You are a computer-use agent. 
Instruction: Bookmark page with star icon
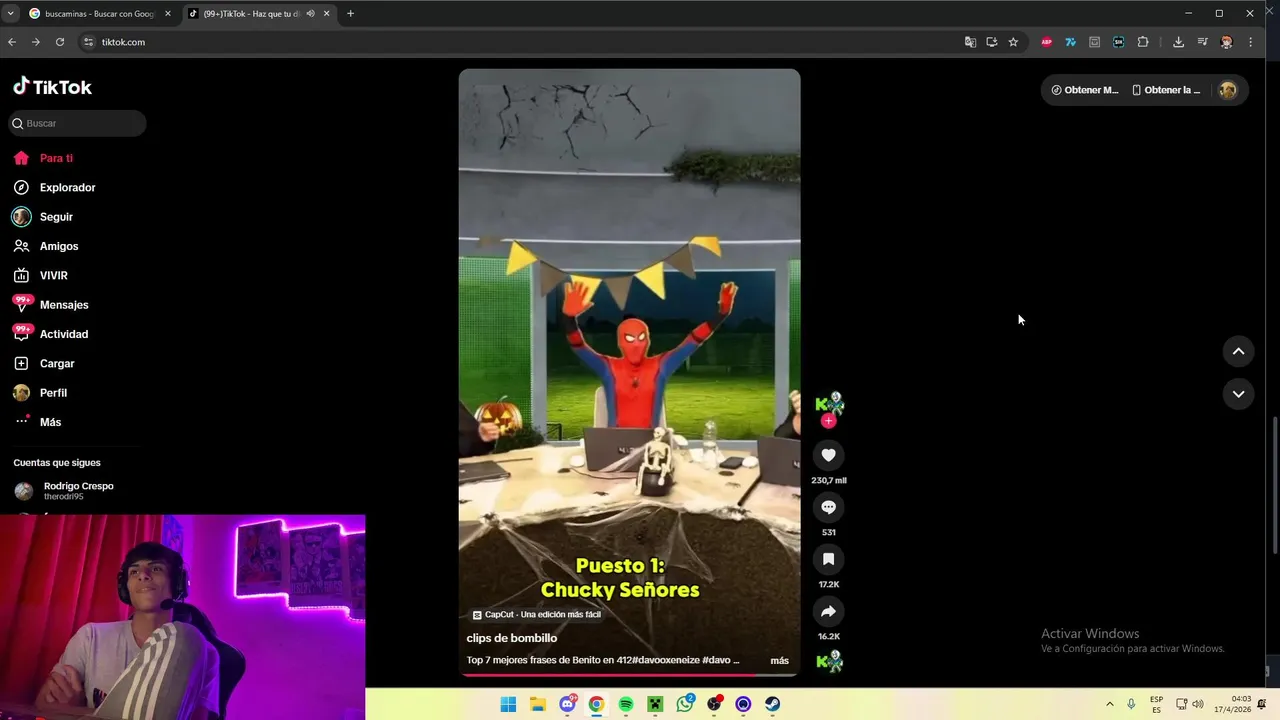click(1013, 42)
